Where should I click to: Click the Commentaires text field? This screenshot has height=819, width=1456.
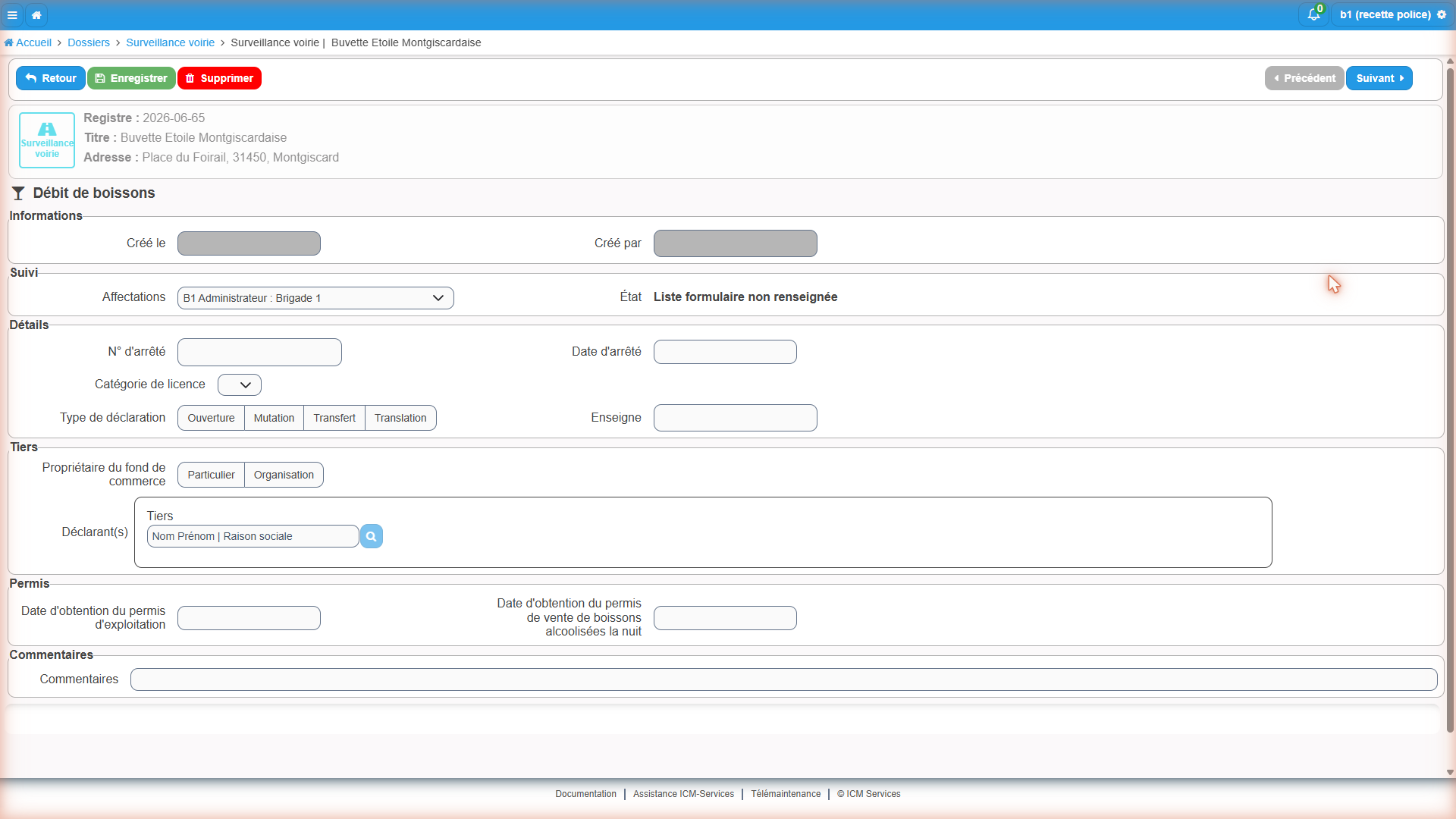click(x=784, y=679)
